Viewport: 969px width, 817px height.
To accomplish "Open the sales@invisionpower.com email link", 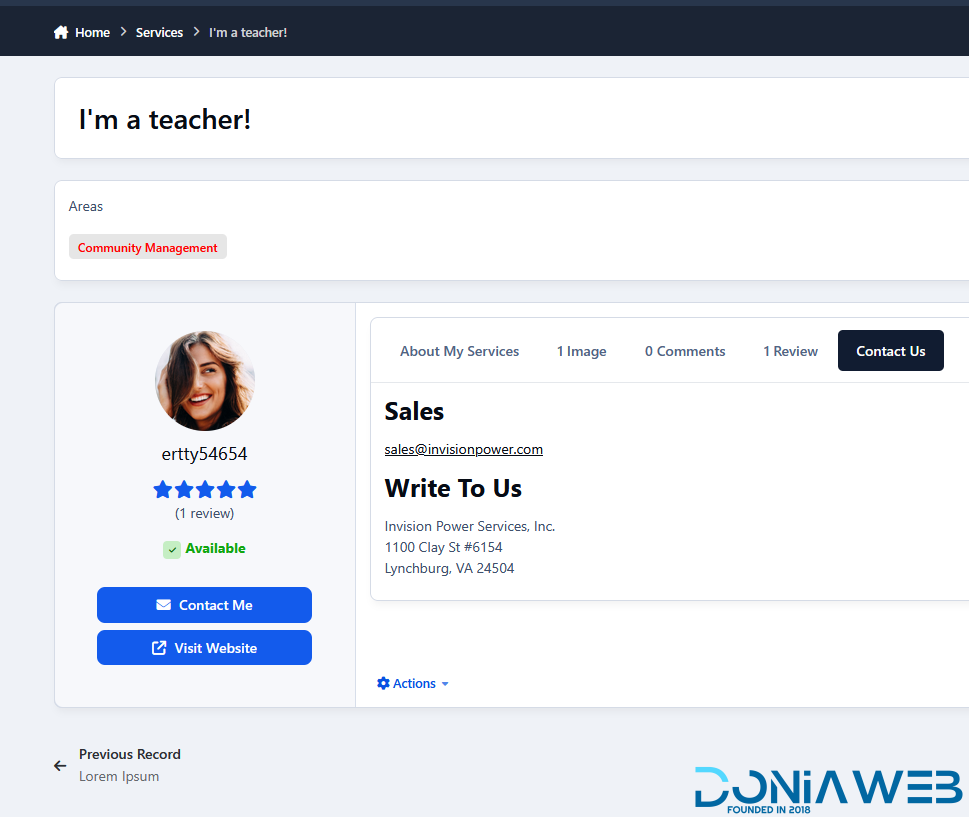I will click(463, 450).
